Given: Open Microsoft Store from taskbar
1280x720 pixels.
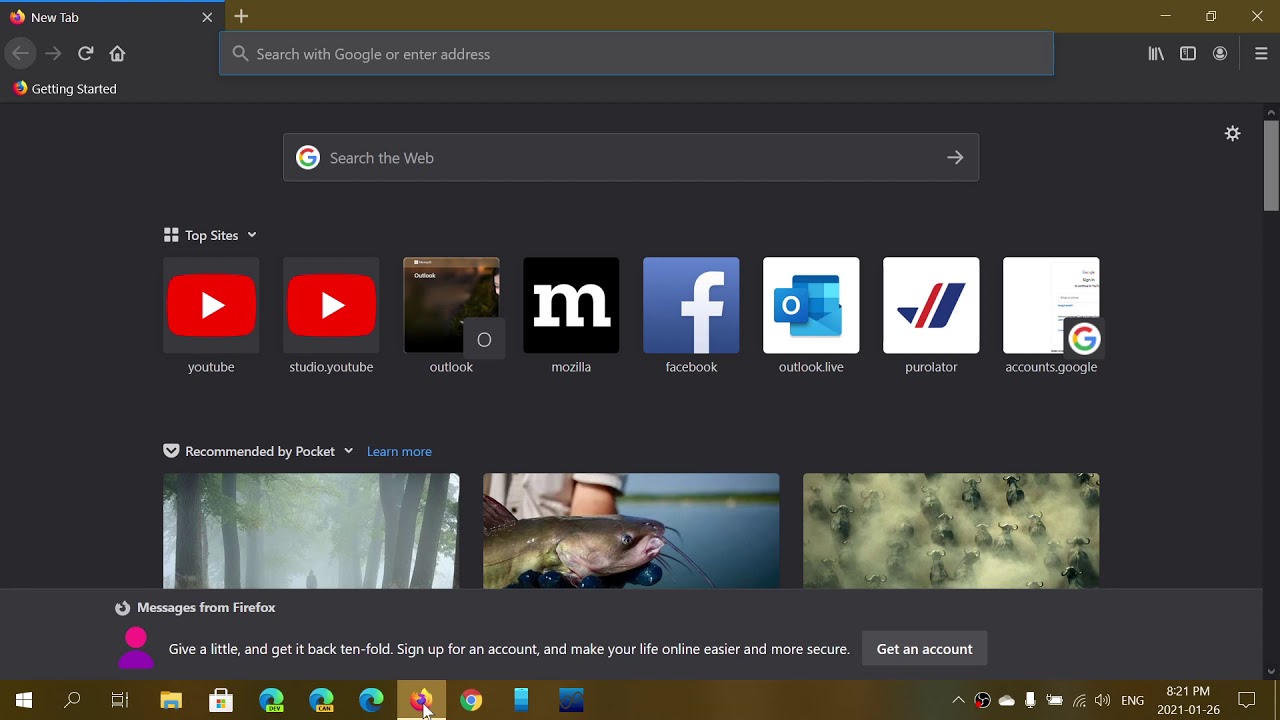Looking at the screenshot, I should point(221,700).
